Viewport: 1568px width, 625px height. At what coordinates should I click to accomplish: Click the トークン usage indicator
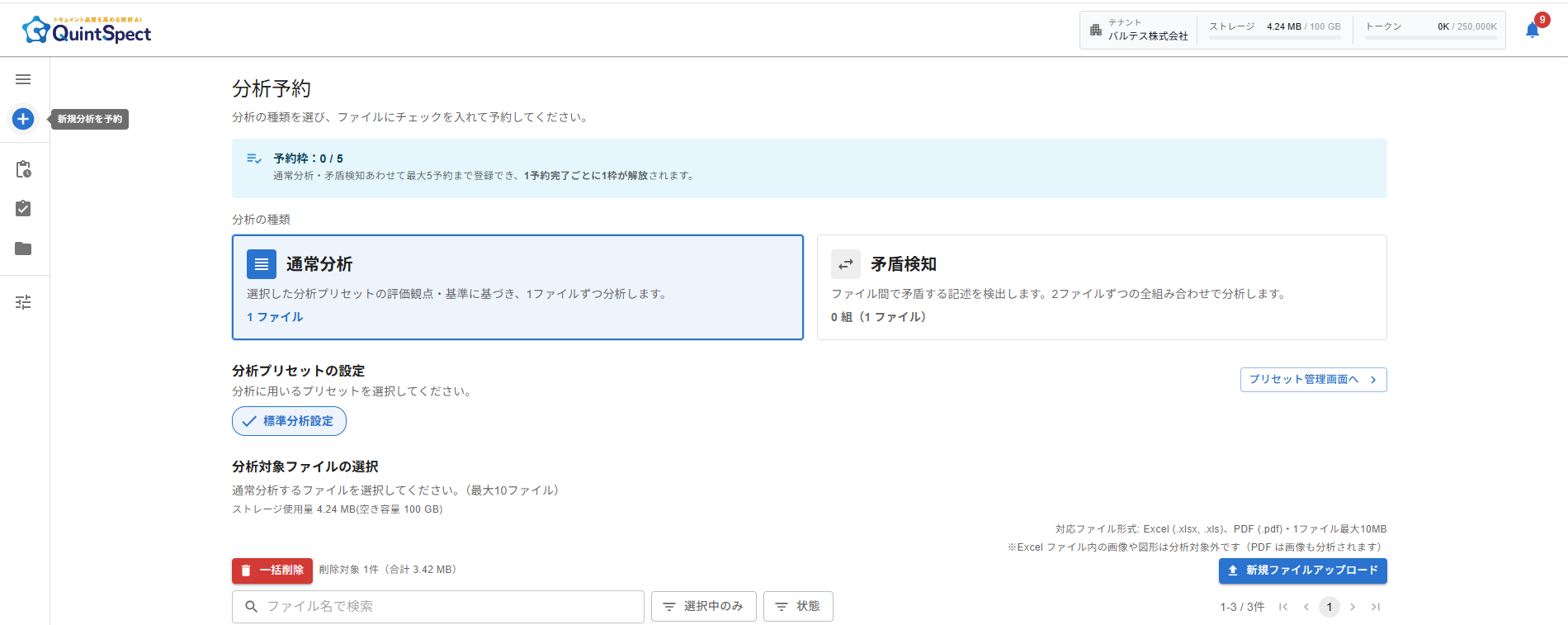pos(1431,30)
